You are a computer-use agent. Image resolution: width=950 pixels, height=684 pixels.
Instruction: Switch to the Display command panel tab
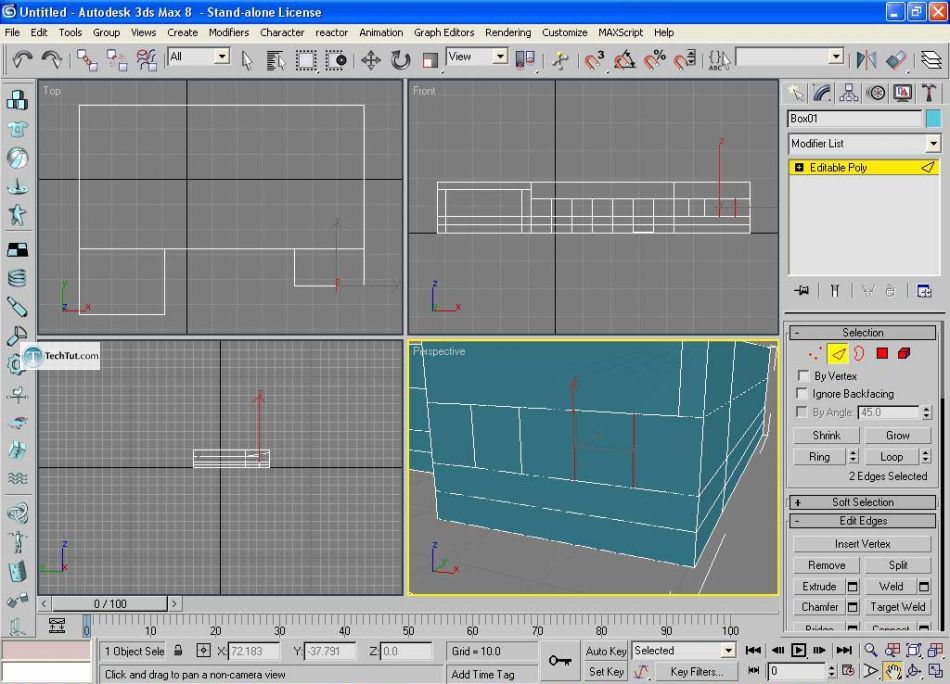[x=902, y=93]
